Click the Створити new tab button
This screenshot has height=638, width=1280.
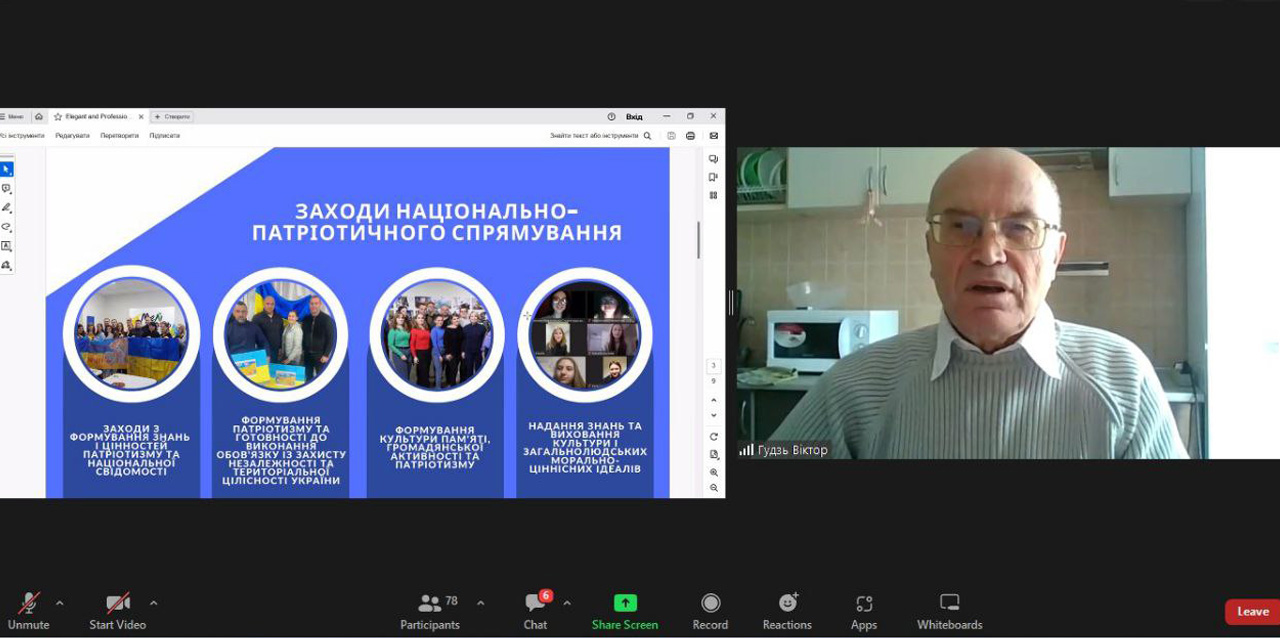(172, 116)
